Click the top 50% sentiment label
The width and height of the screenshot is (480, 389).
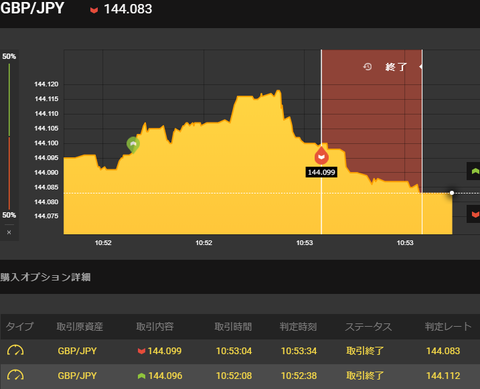(9, 56)
